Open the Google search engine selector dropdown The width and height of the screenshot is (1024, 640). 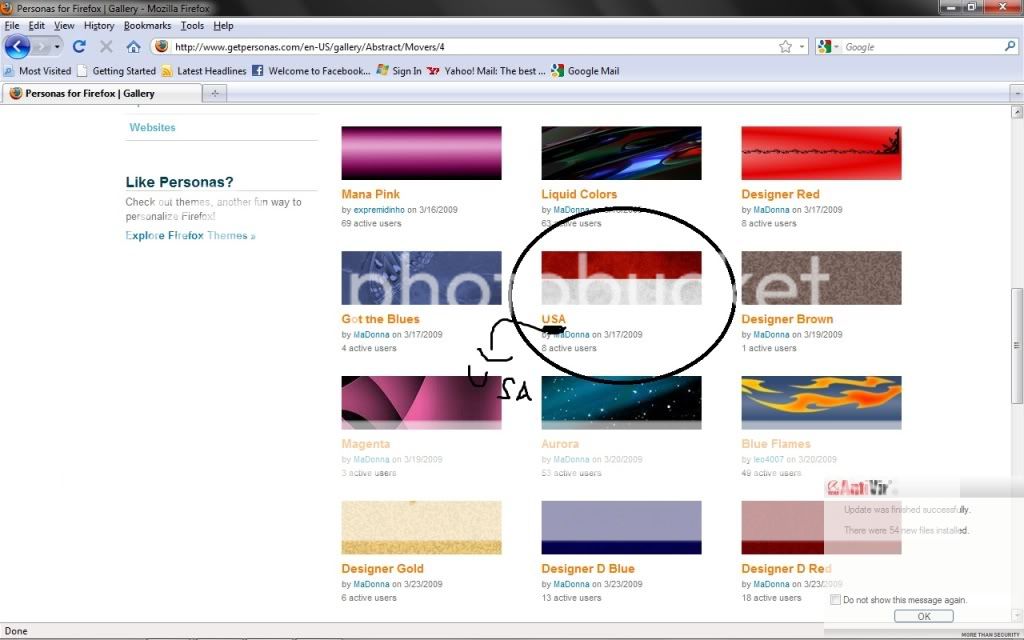828,46
